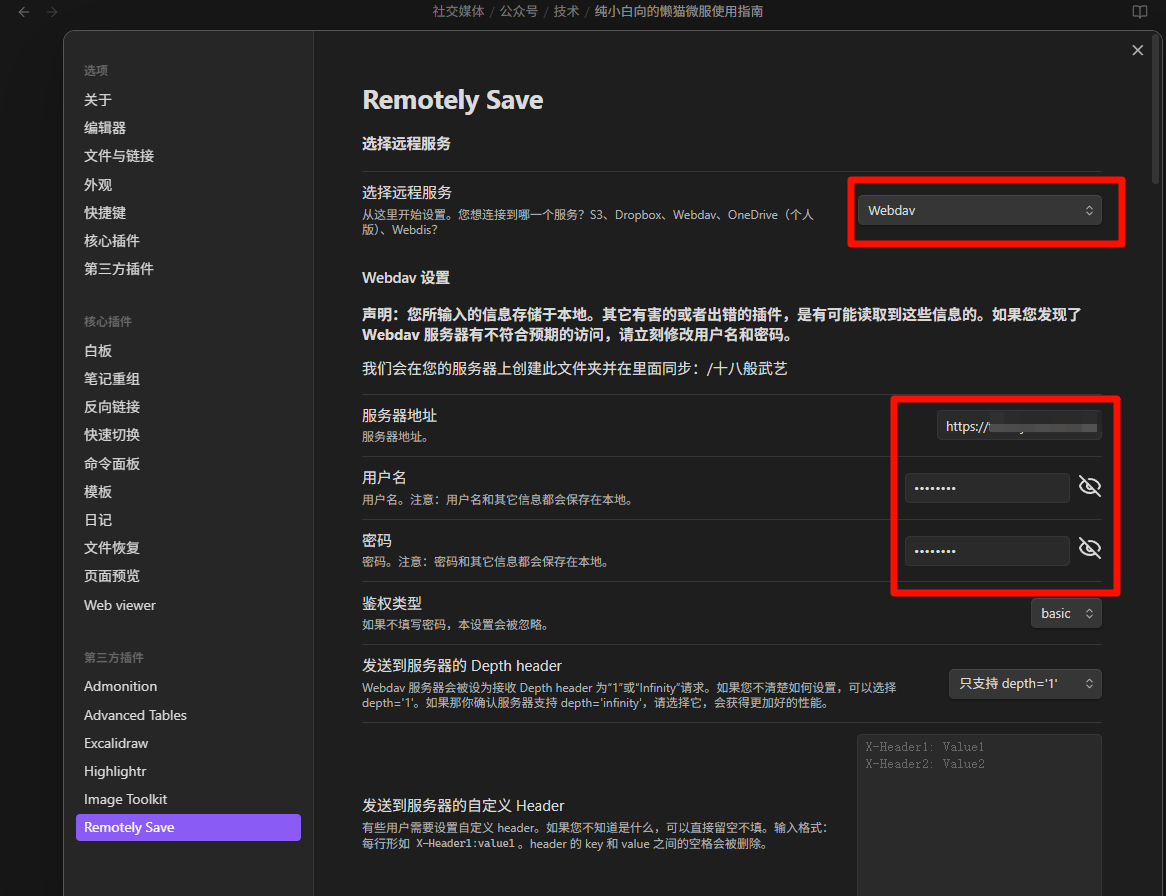Open the 编辑器 settings tab

pyautogui.click(x=105, y=128)
